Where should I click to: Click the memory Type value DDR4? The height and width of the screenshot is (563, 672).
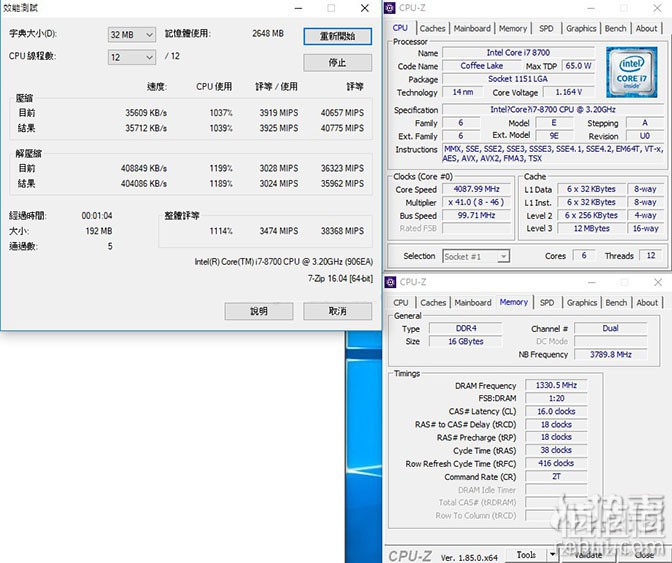(x=466, y=328)
